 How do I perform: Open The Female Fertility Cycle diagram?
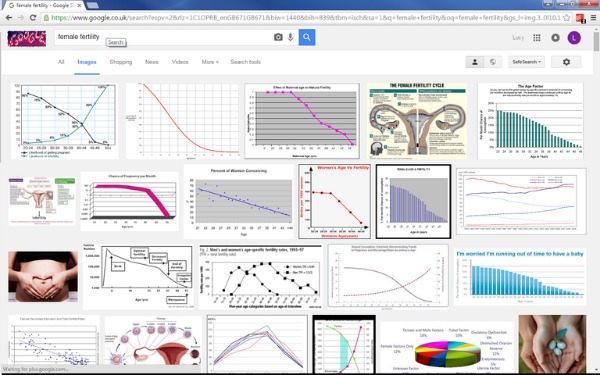(x=417, y=121)
